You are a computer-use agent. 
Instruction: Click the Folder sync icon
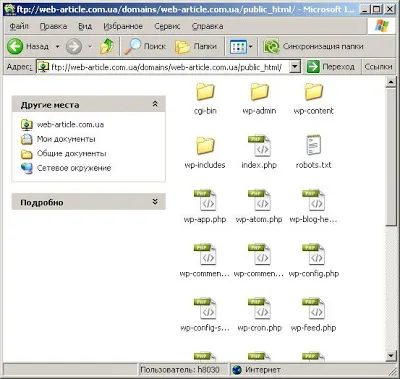tap(271, 46)
